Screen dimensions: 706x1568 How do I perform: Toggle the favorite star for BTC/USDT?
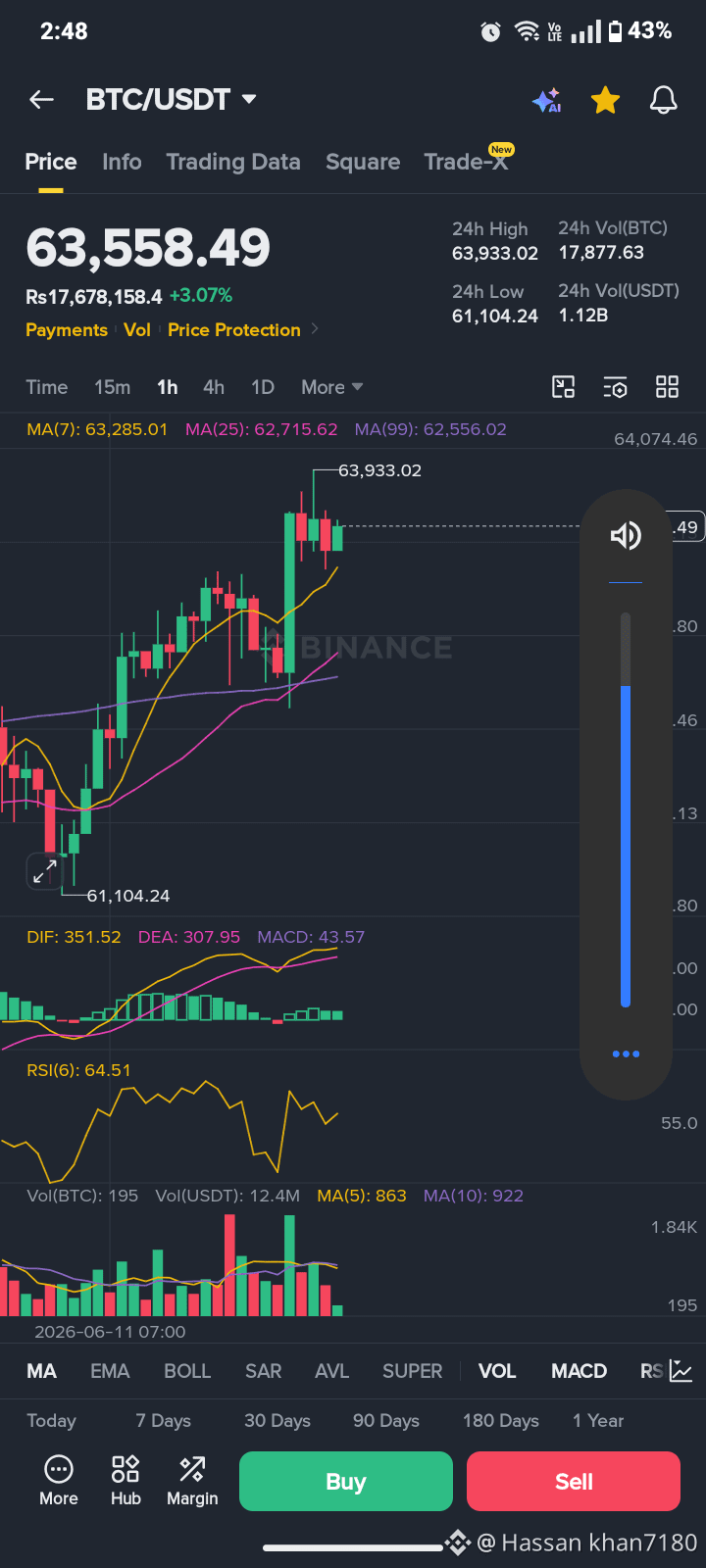click(605, 99)
